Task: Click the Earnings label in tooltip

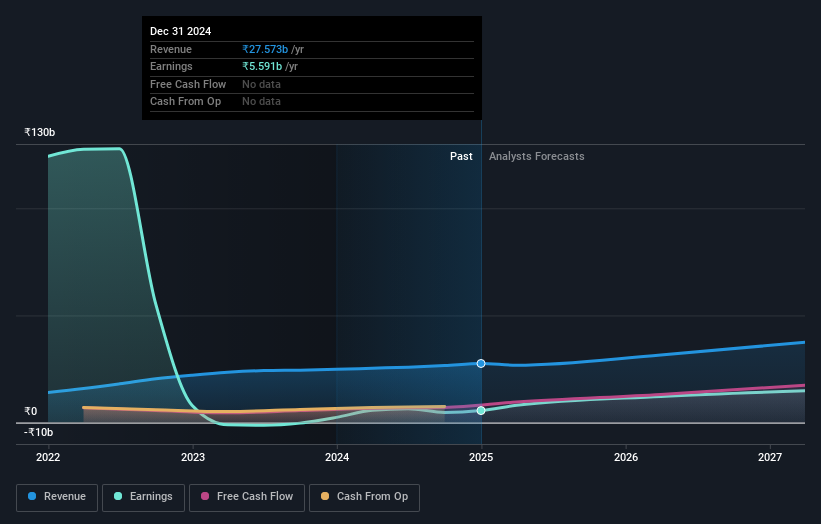Action: pyautogui.click(x=171, y=66)
